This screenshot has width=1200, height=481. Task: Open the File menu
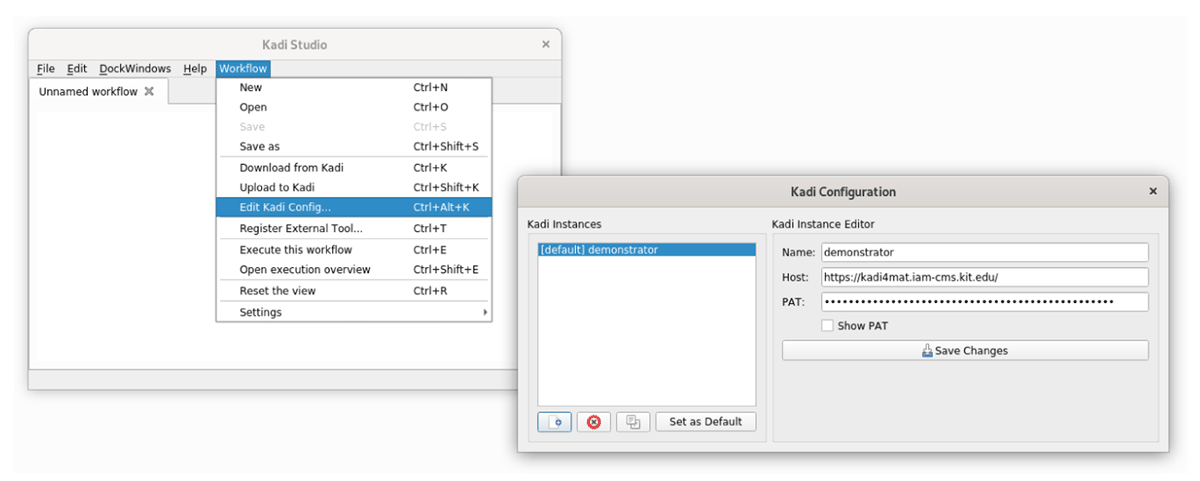[46, 69]
